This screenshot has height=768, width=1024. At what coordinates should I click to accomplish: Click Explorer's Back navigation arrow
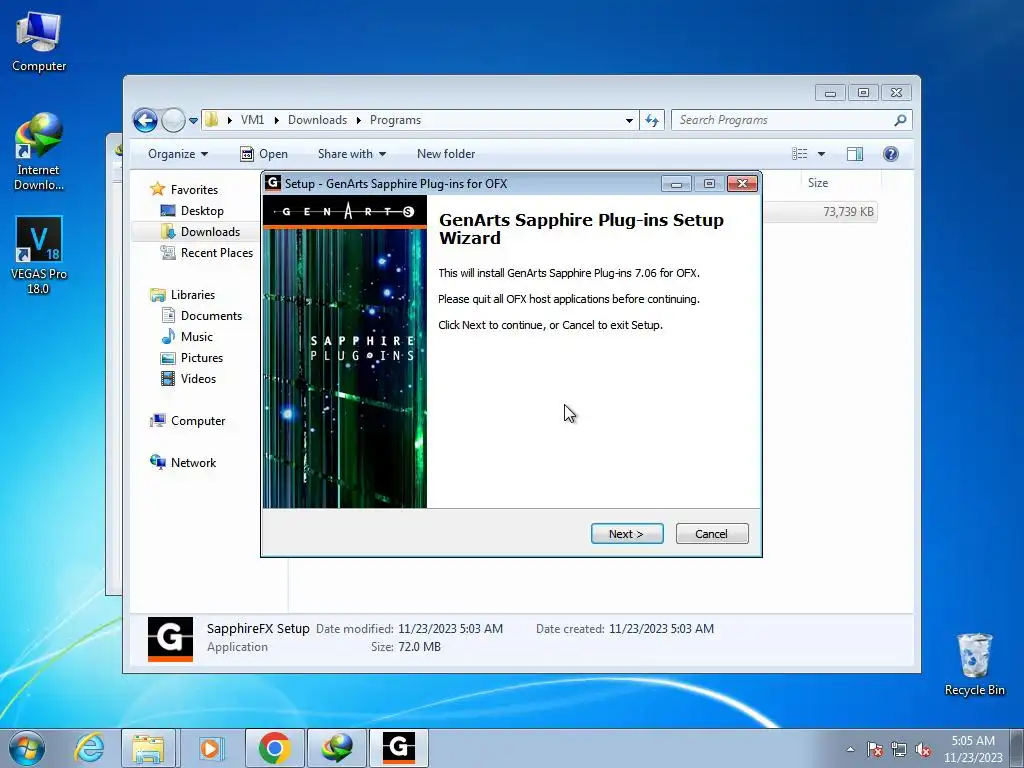[x=145, y=120]
